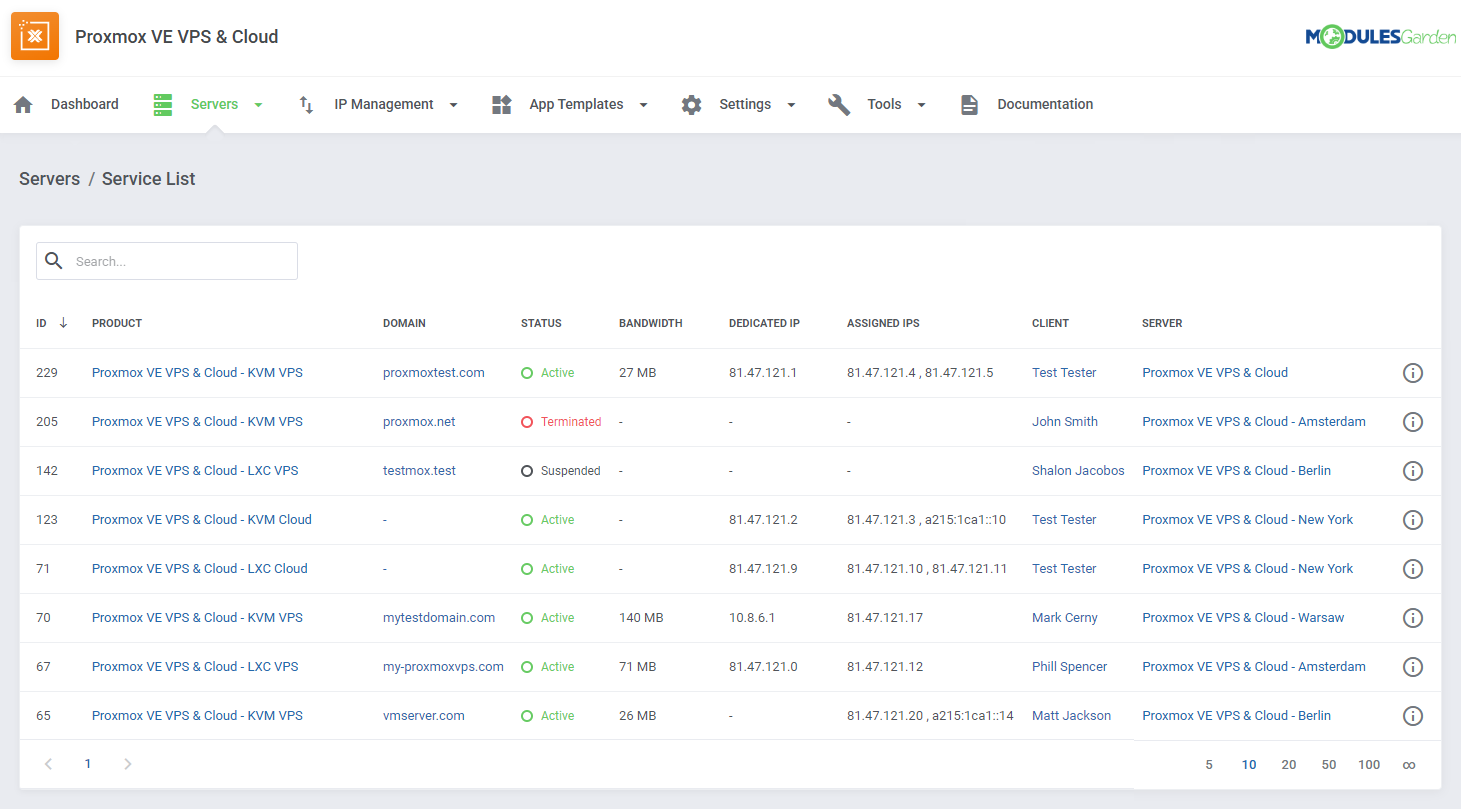Click the gear icon next to Settings
The height and width of the screenshot is (809, 1461).
tap(691, 104)
